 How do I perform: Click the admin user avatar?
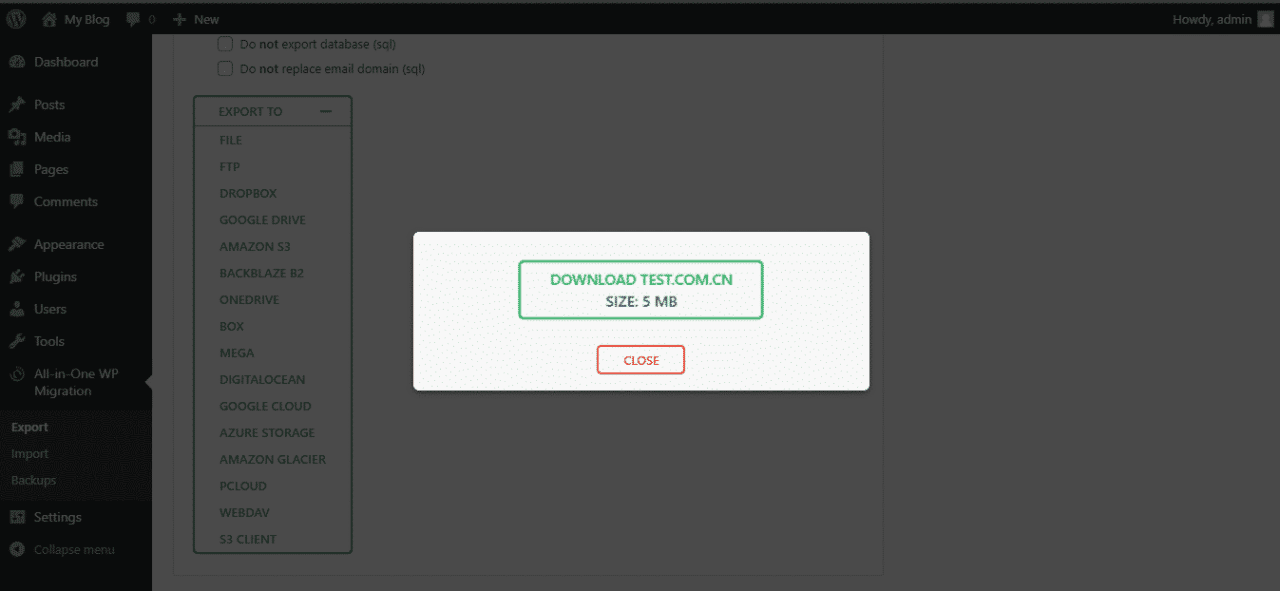pos(1265,19)
